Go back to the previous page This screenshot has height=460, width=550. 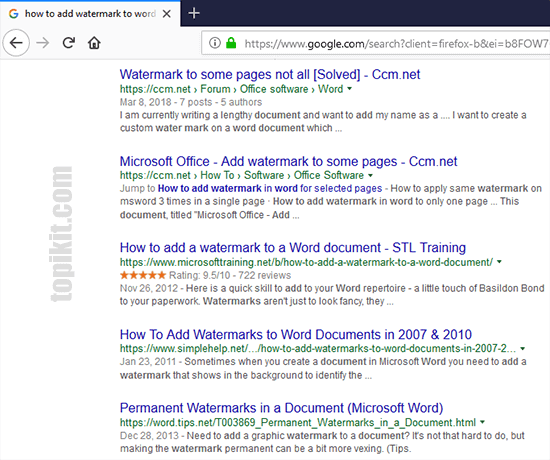[16, 43]
